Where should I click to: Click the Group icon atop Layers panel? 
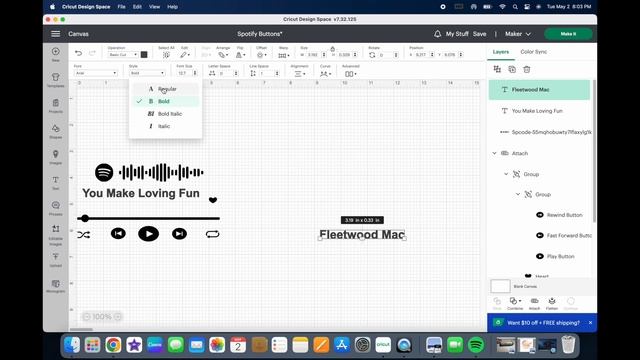point(497,69)
